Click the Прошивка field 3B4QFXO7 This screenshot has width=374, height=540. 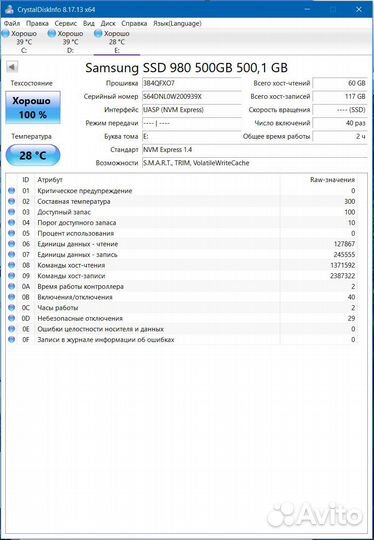[192, 83]
